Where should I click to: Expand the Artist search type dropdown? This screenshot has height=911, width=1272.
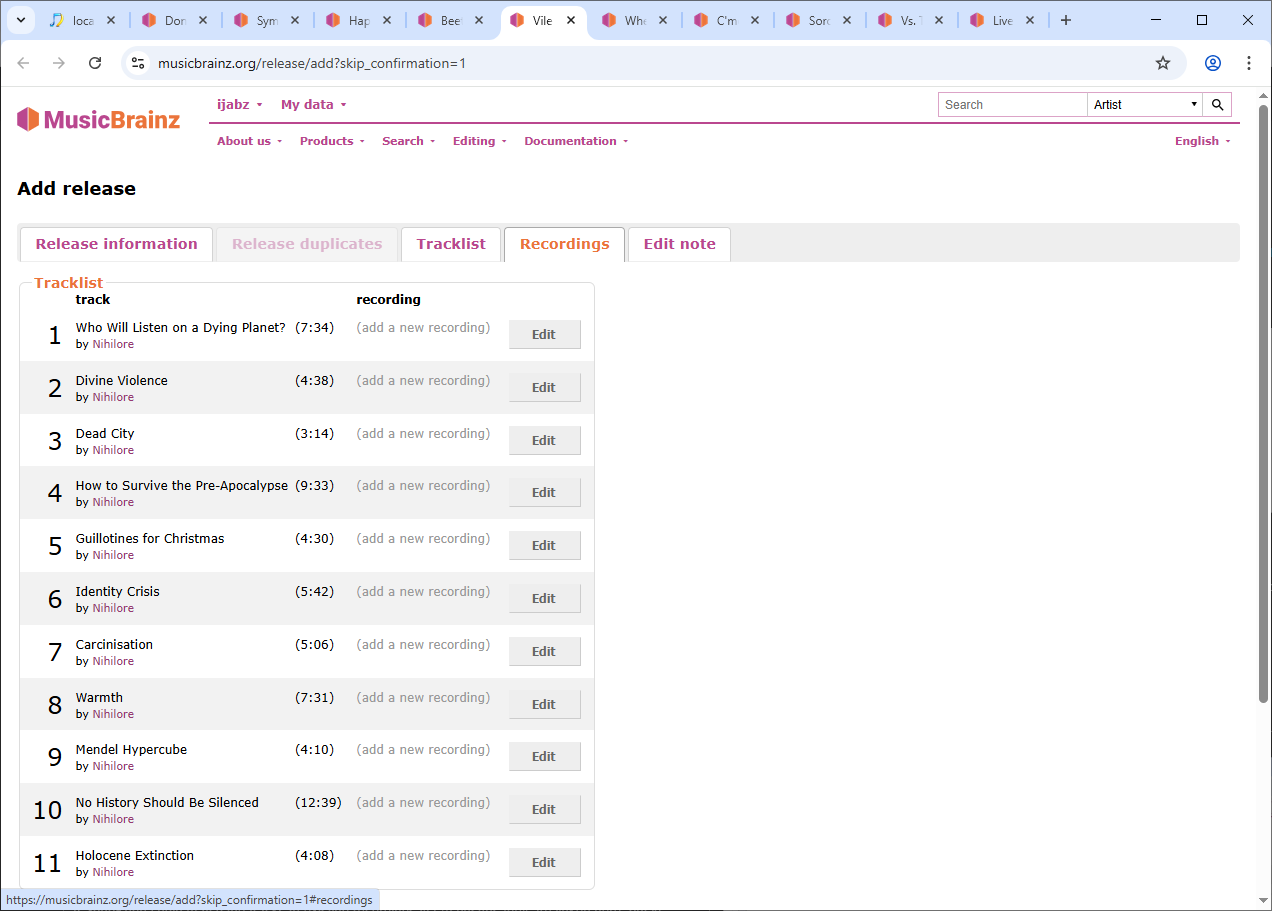click(1145, 104)
